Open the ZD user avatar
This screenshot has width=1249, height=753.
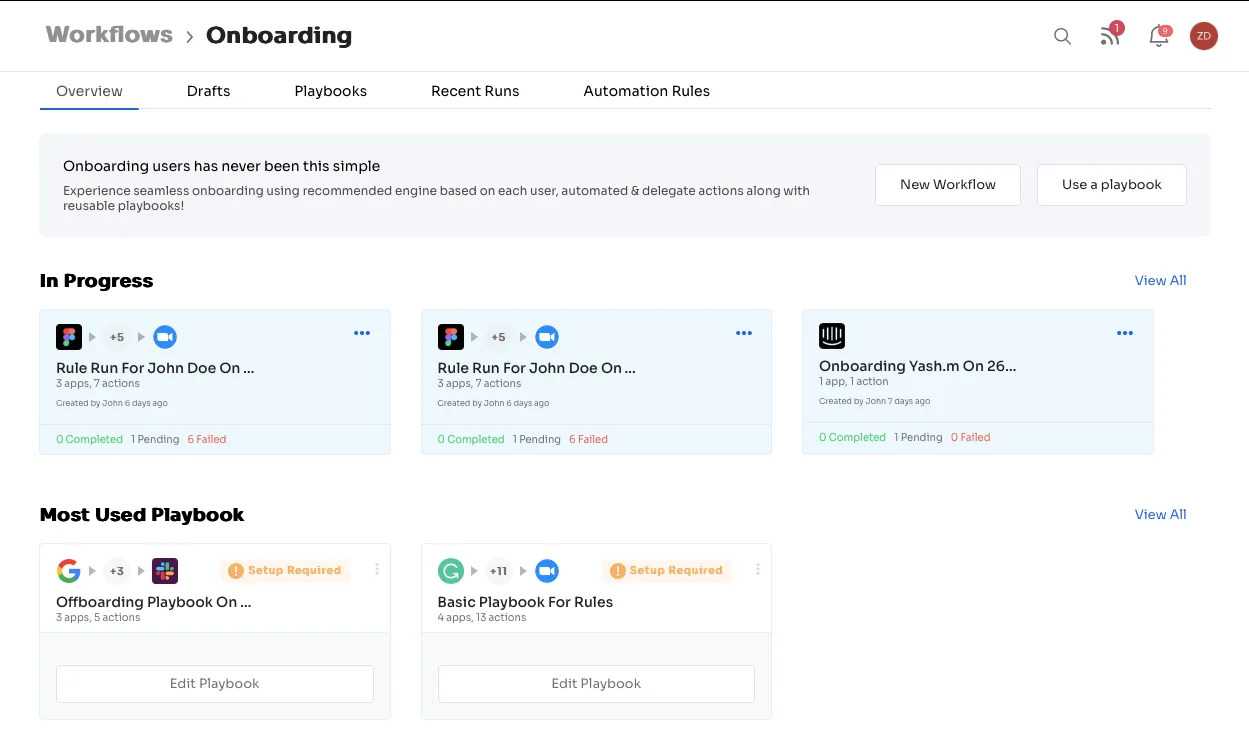(x=1203, y=36)
